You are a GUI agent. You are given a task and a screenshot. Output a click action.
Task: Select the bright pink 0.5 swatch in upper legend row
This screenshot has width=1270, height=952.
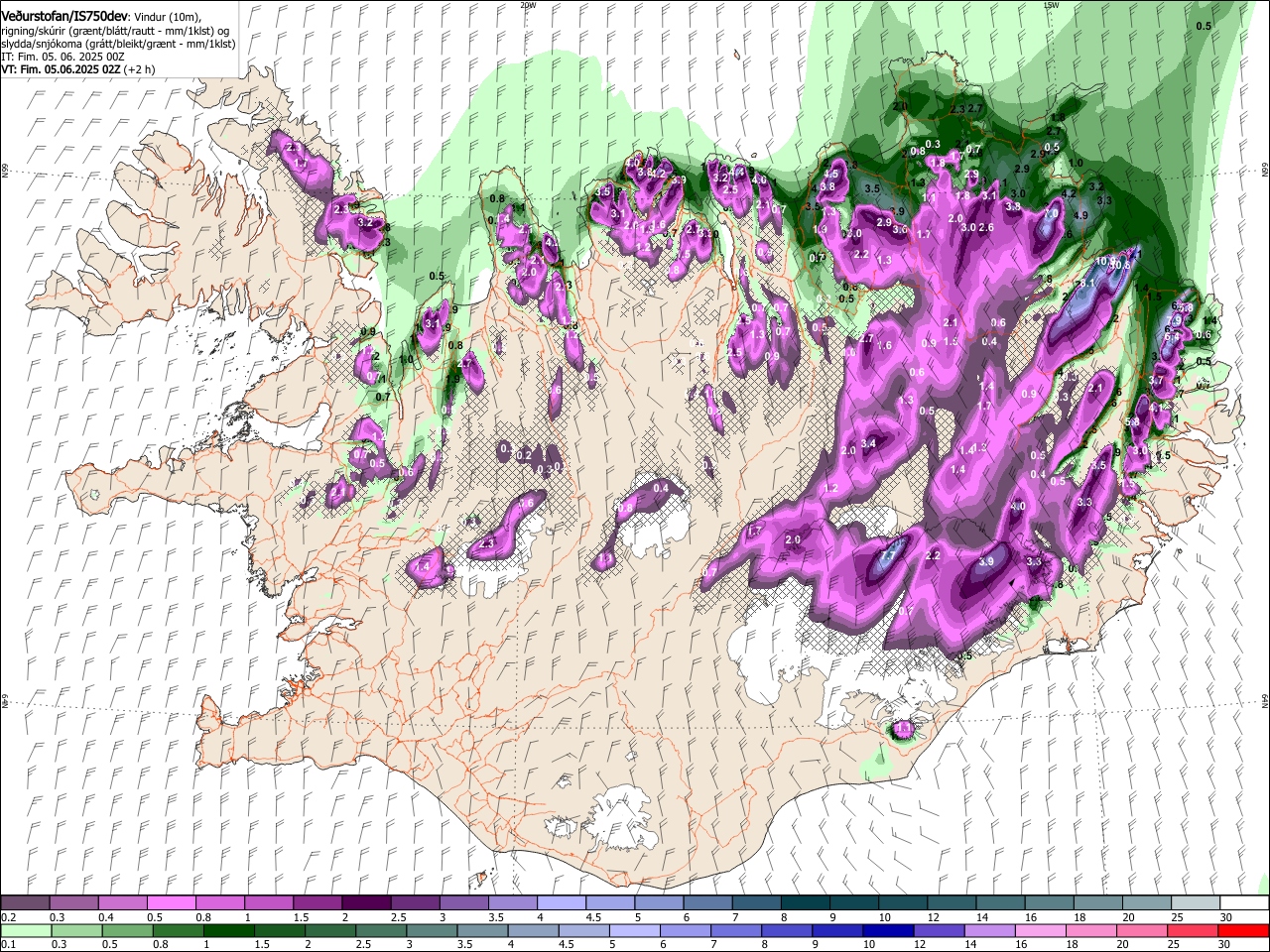click(x=171, y=903)
